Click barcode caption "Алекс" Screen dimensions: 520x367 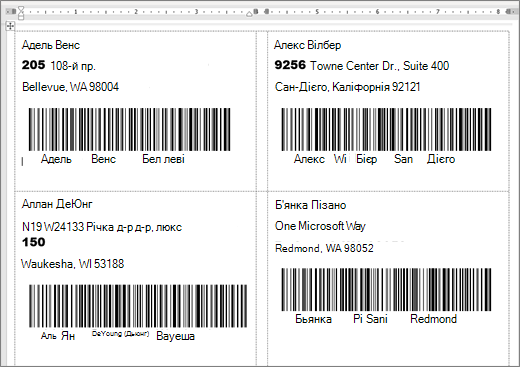309,159
